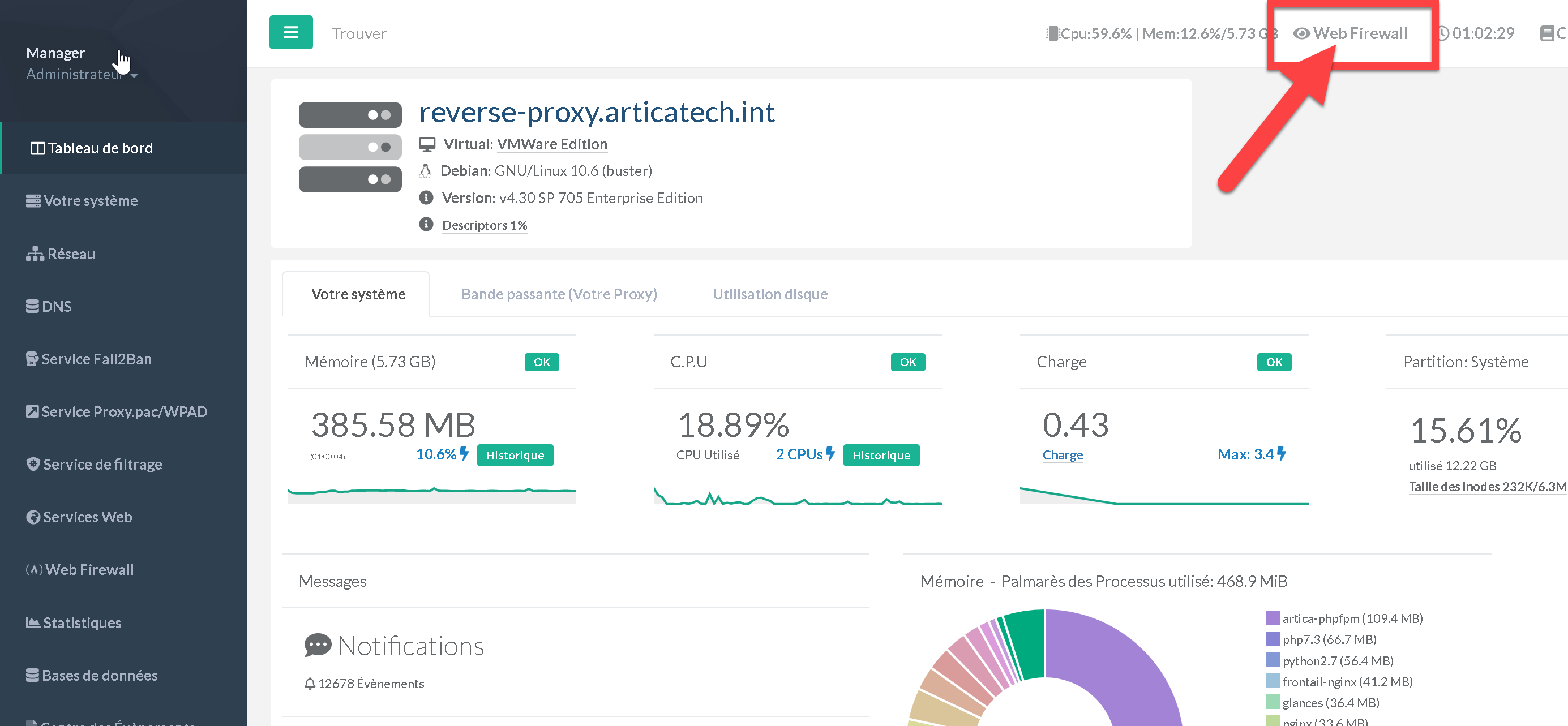1568x726 pixels.
Task: Open Service Fail2Ban sidebar entry icon
Action: coord(32,359)
